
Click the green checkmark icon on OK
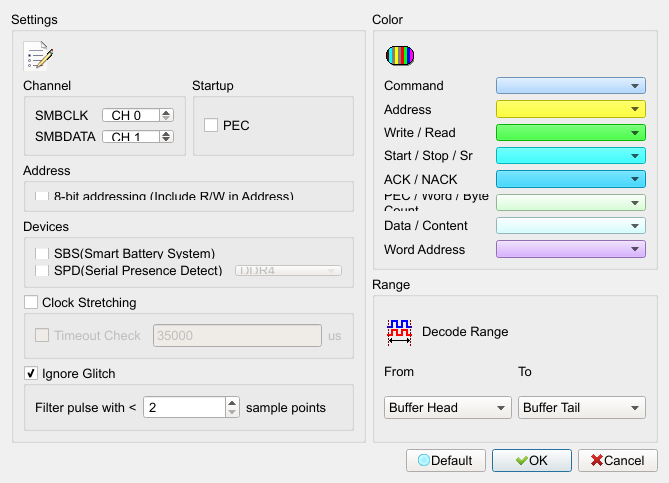click(x=521, y=460)
